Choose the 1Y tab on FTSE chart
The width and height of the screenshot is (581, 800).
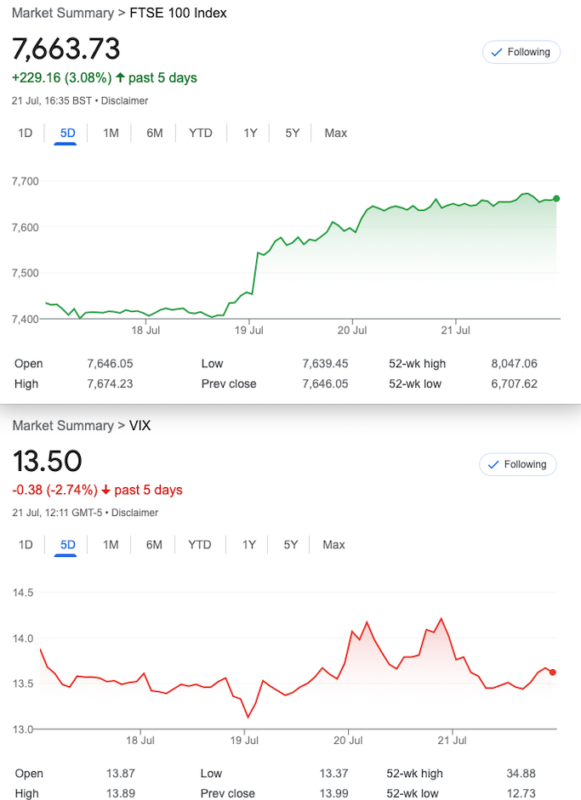tap(250, 133)
